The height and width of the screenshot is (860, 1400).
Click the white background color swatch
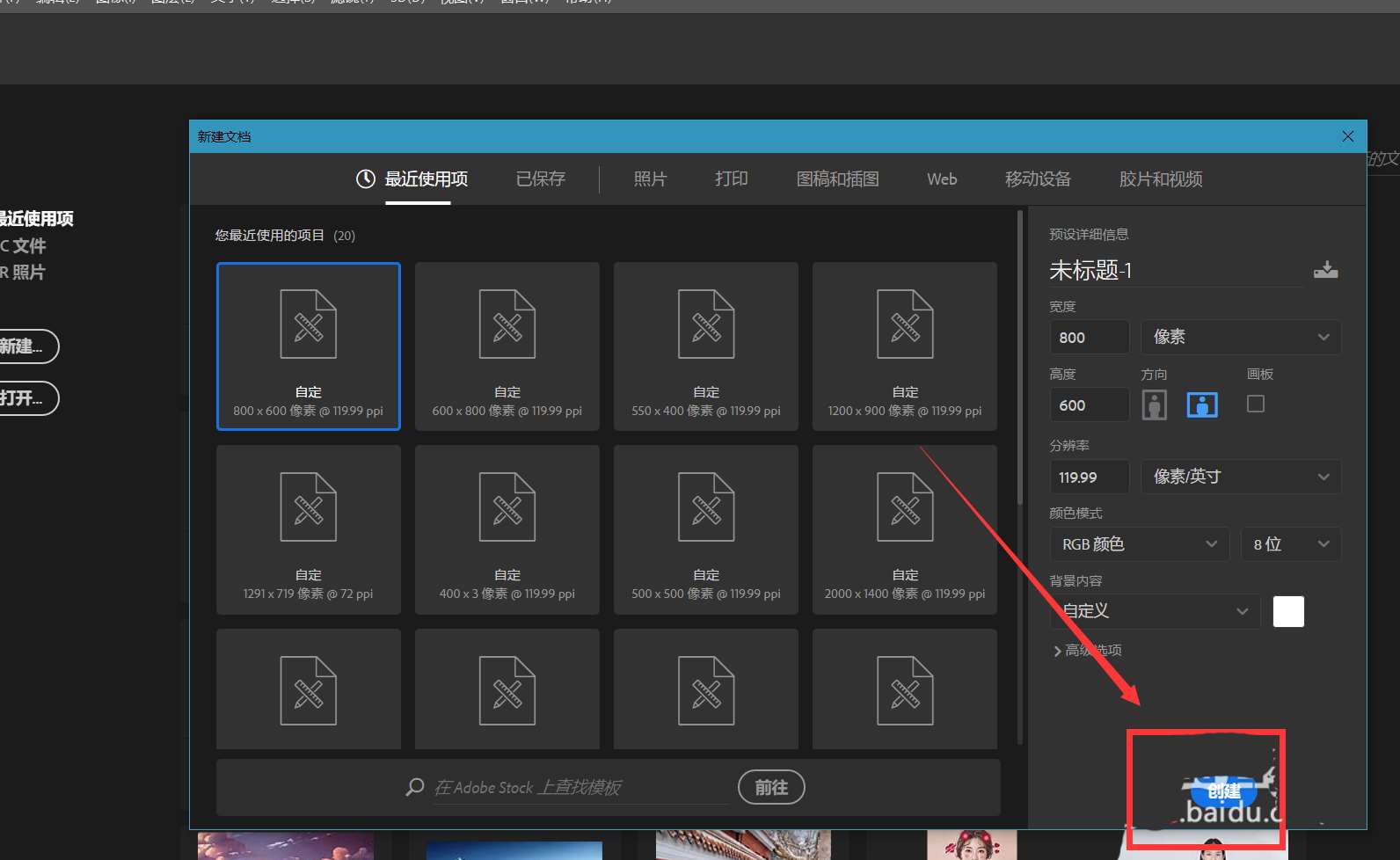1288,611
